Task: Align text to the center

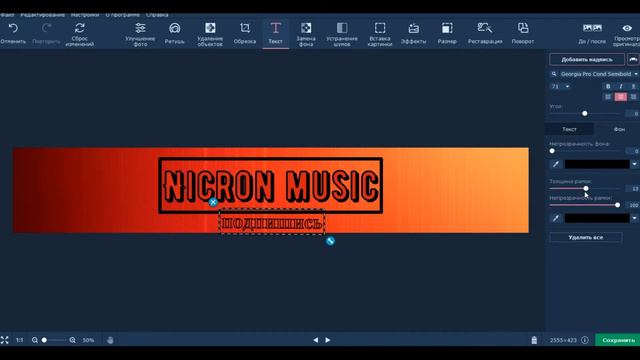Action: 621,97
